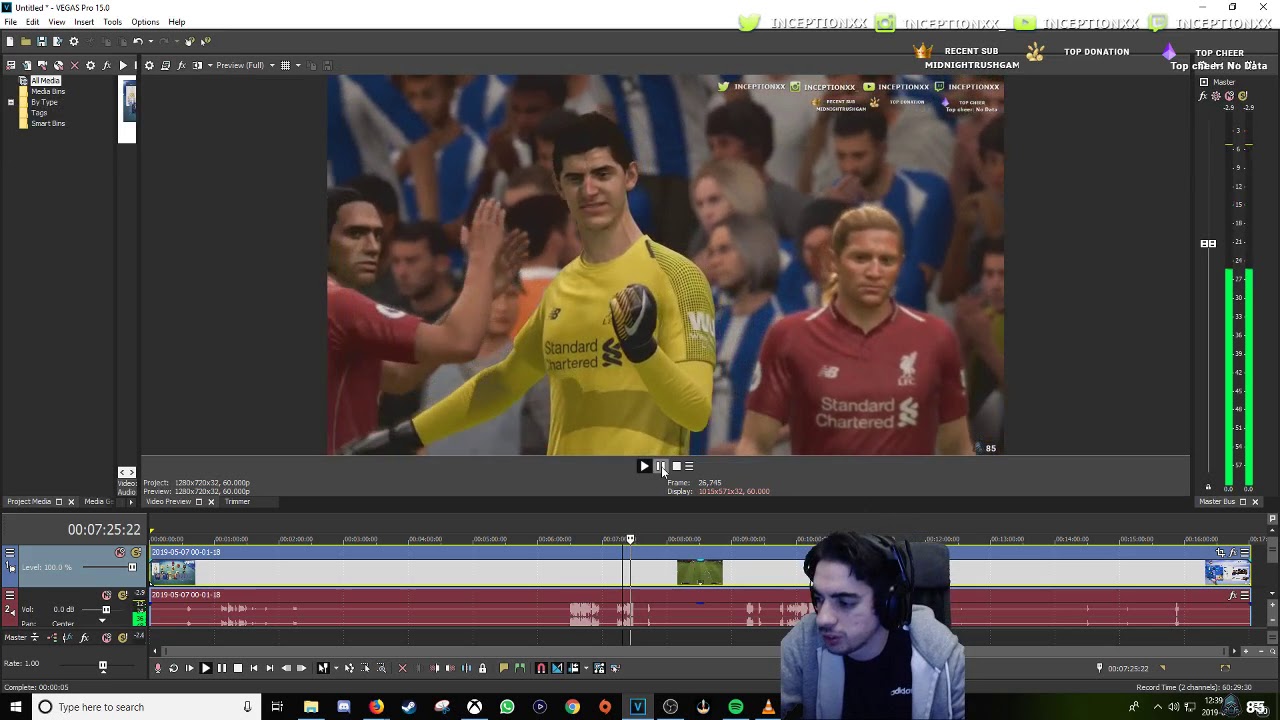Select the Normal edit tool

[322, 668]
